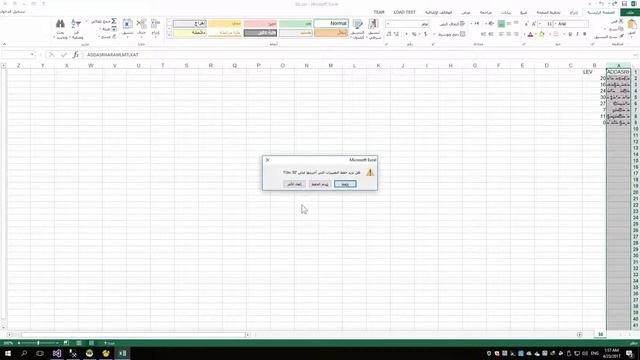Click the Fill Color bucket icon
Viewport: 640px width, 360px height.
point(542,35)
